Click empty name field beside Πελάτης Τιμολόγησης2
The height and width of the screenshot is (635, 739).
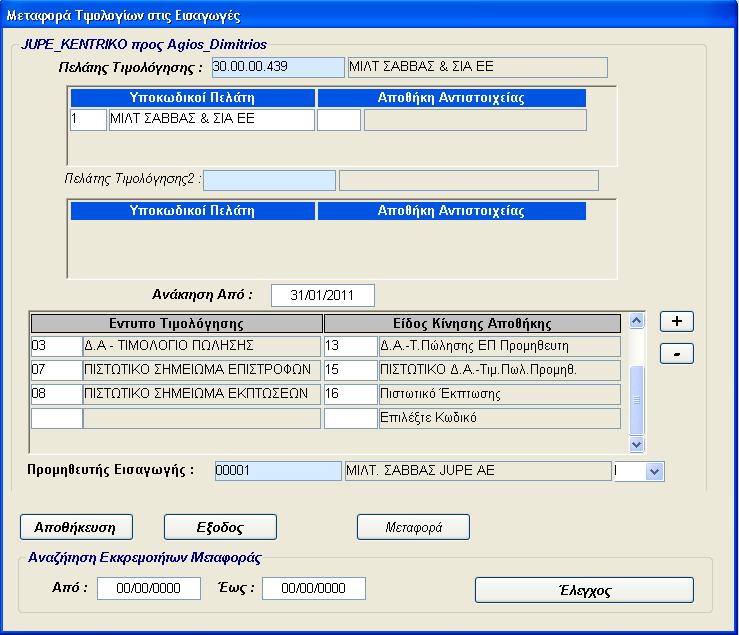[x=468, y=181]
